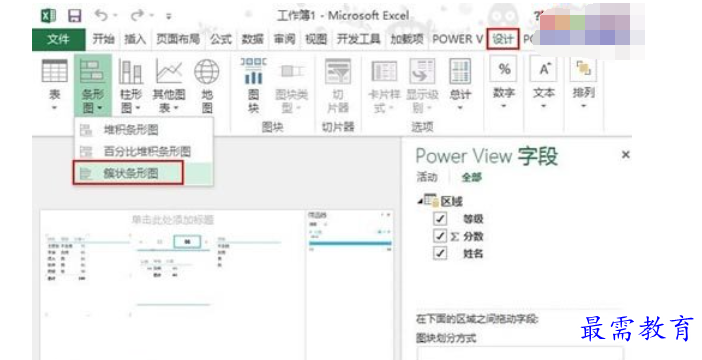Viewport: 702px width, 360px height.
Task: Uncheck the 姓名 field checkbox
Action: pos(440,253)
